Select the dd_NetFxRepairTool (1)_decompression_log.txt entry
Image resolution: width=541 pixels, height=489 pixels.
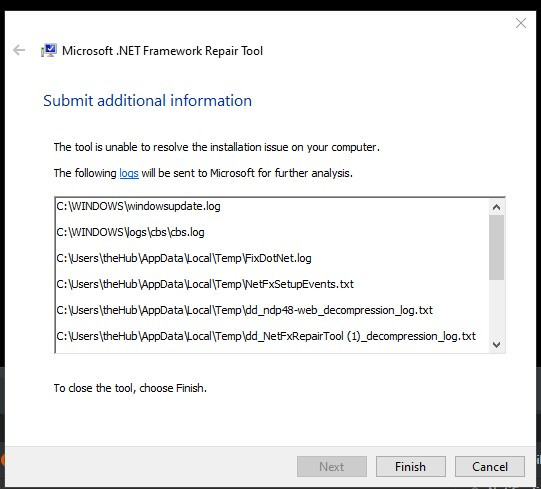click(266, 336)
